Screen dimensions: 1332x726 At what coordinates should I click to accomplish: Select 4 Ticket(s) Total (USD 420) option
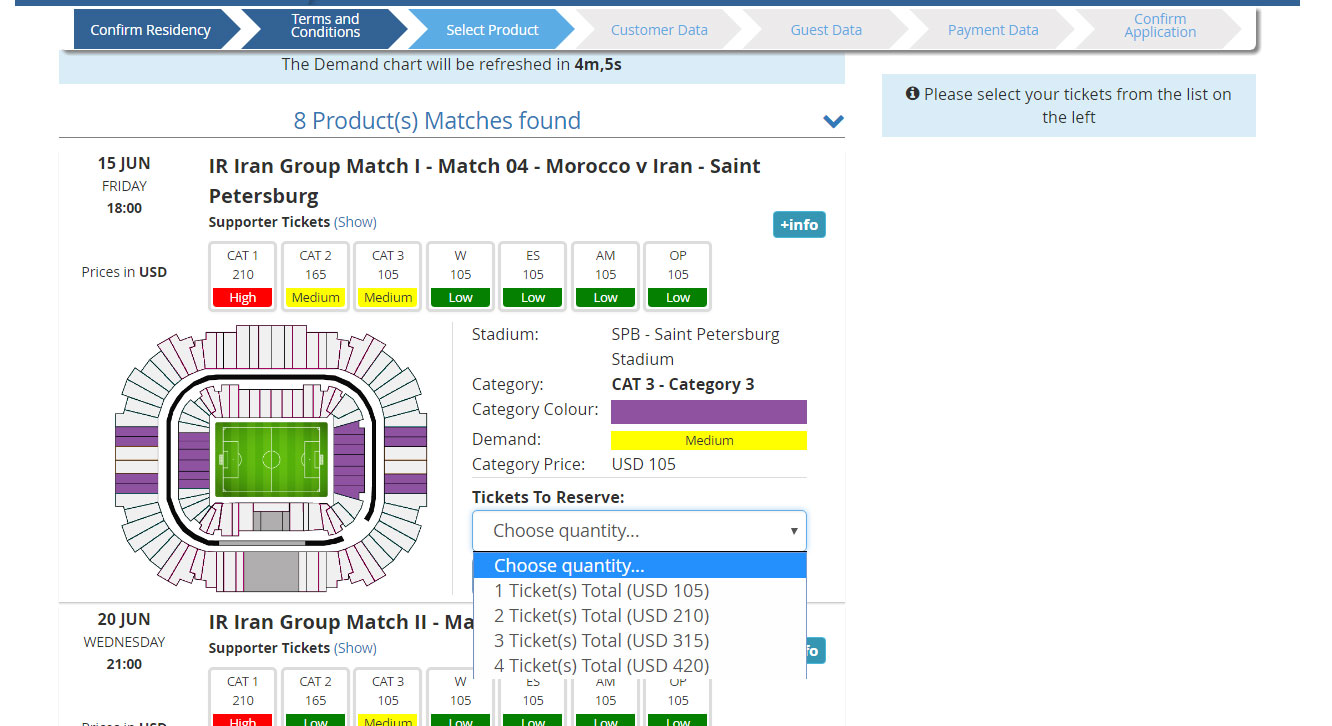point(601,666)
